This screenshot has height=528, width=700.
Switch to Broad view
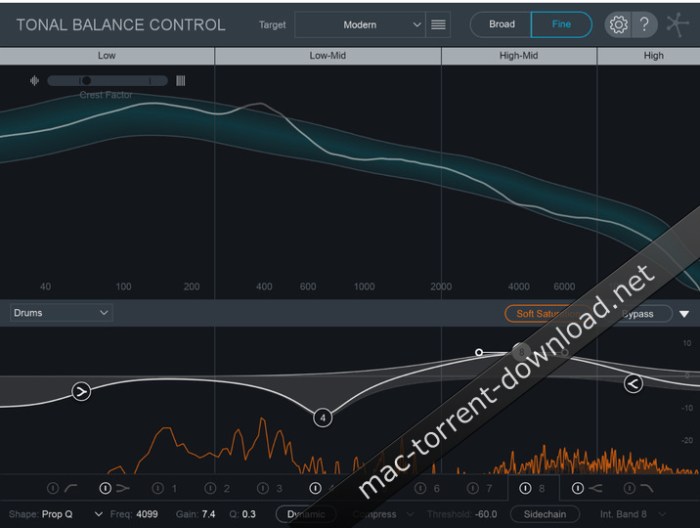pos(502,24)
